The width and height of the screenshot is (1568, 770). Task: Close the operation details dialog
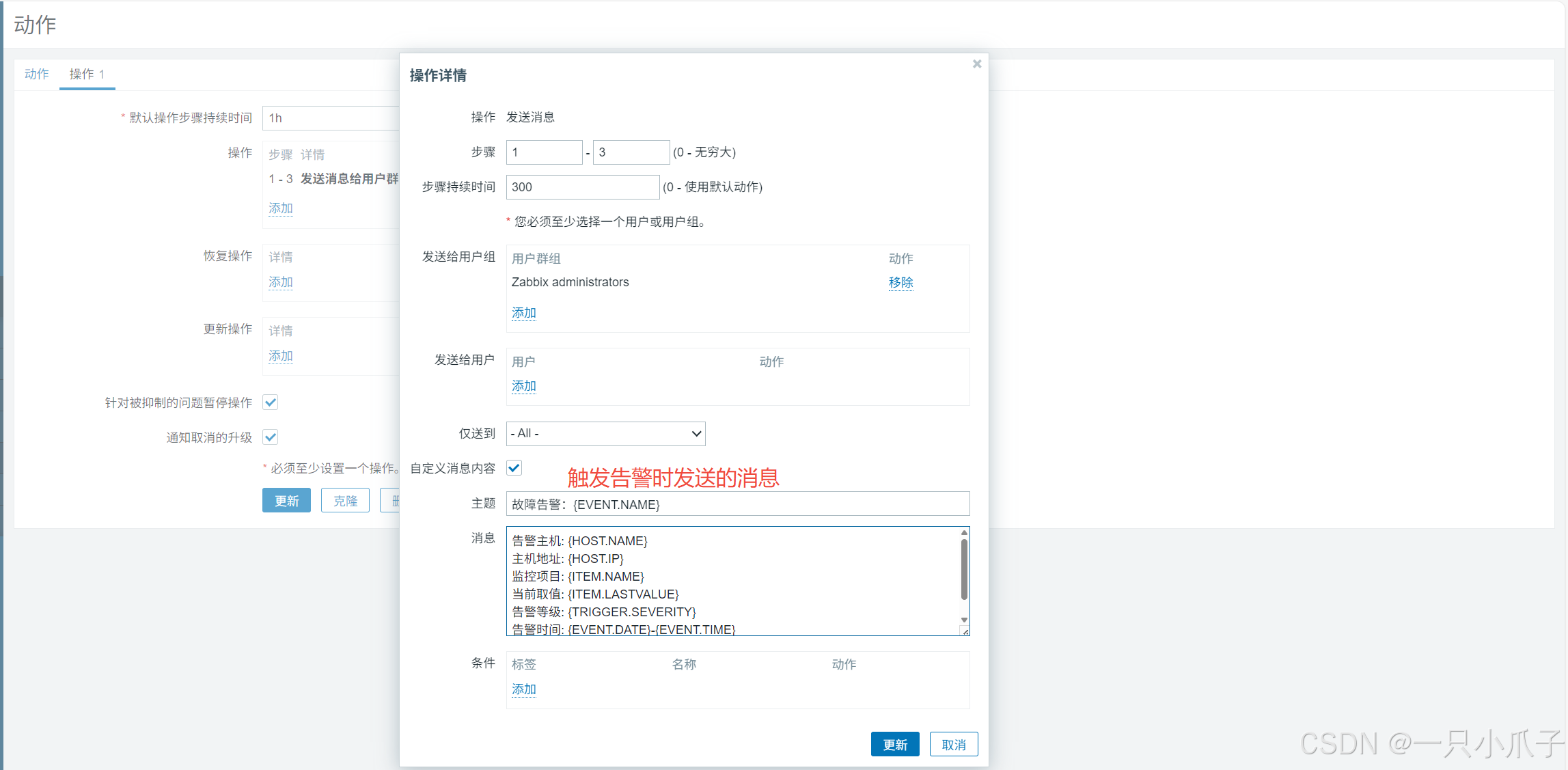(976, 64)
